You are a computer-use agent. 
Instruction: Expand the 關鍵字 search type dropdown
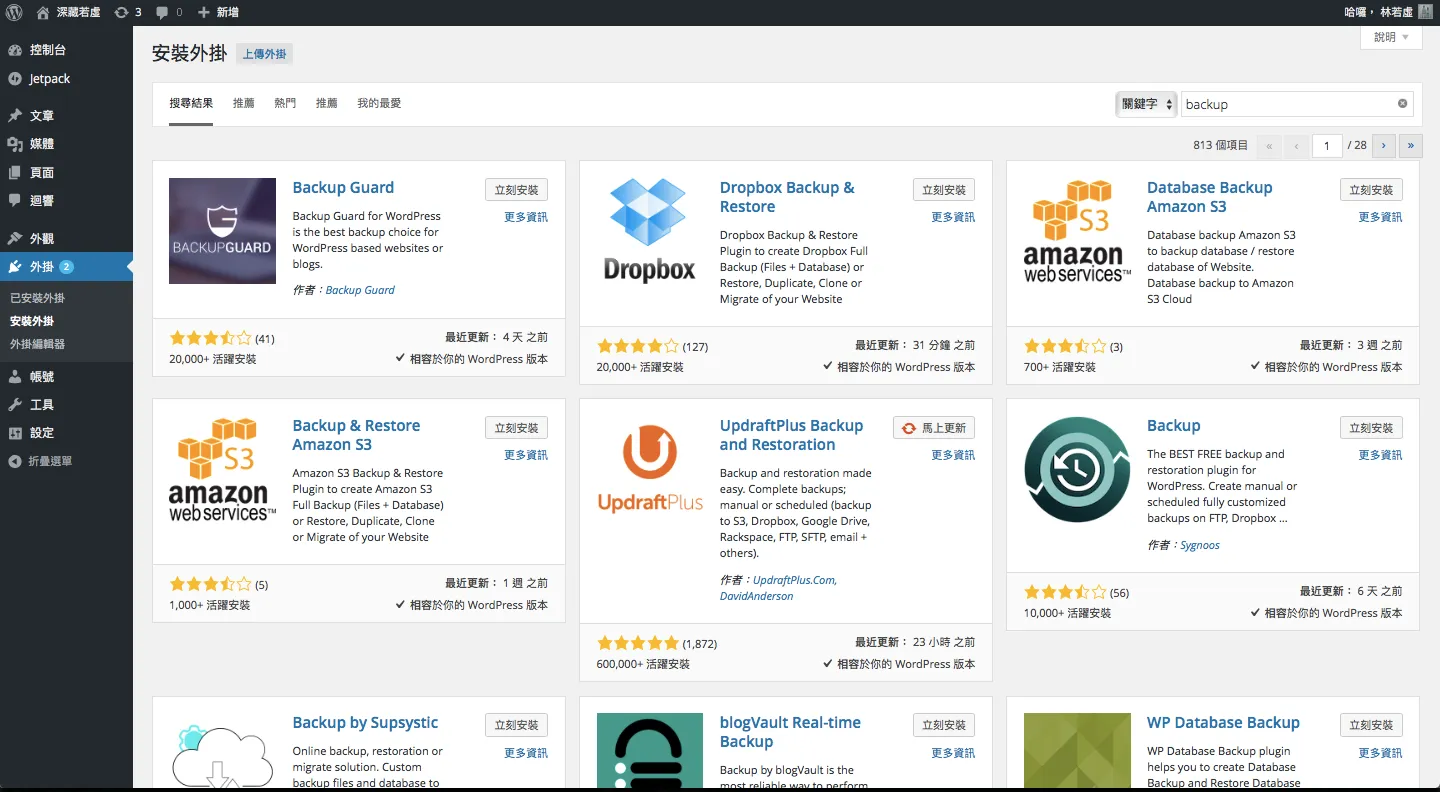[x=1145, y=104]
